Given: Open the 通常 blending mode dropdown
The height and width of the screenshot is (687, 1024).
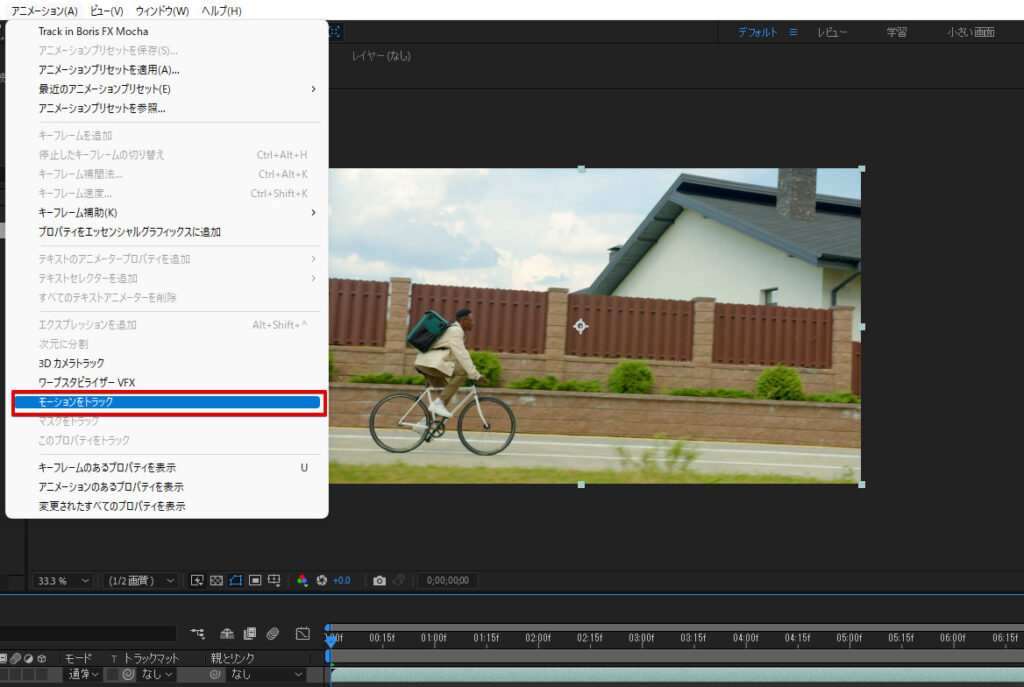Looking at the screenshot, I should point(84,675).
